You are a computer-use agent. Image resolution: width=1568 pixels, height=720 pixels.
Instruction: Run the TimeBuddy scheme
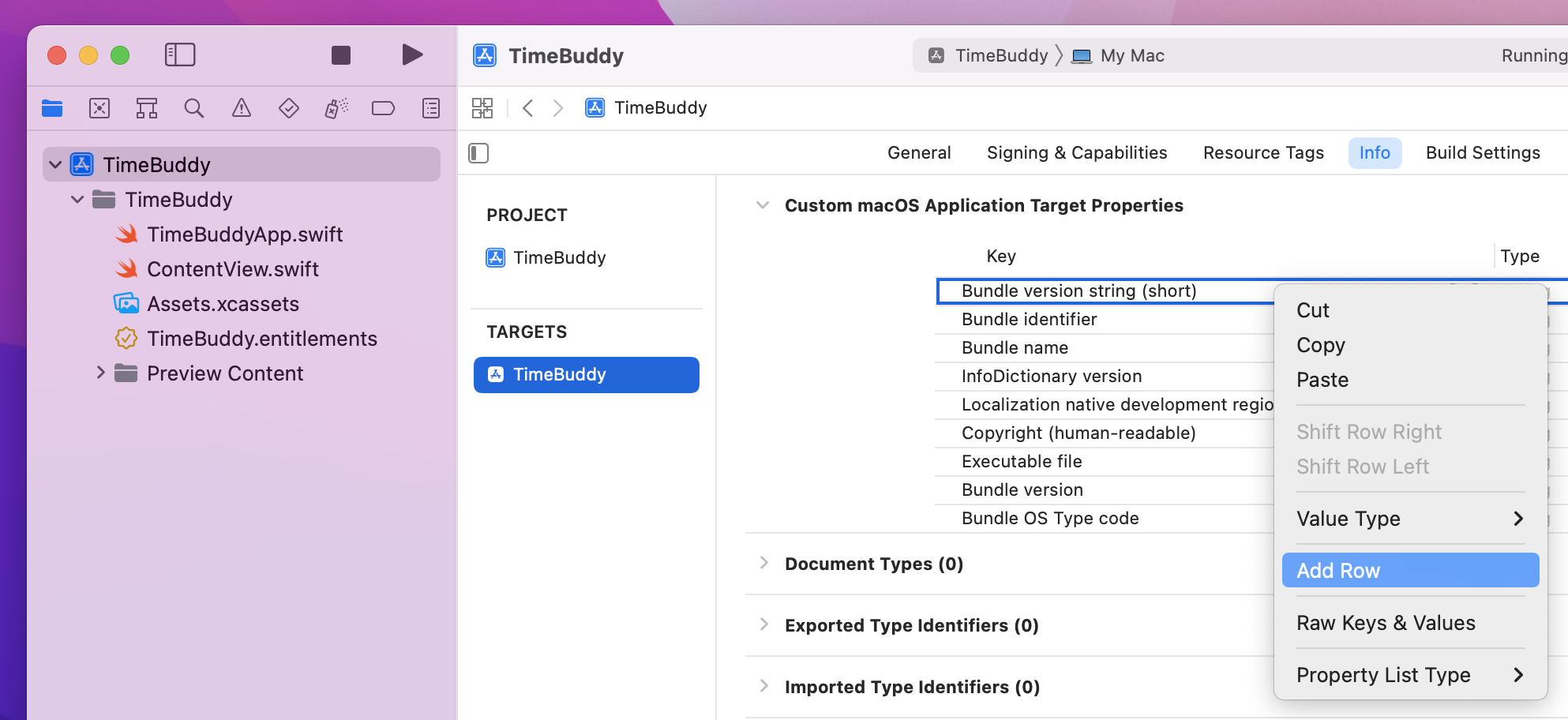pos(411,54)
